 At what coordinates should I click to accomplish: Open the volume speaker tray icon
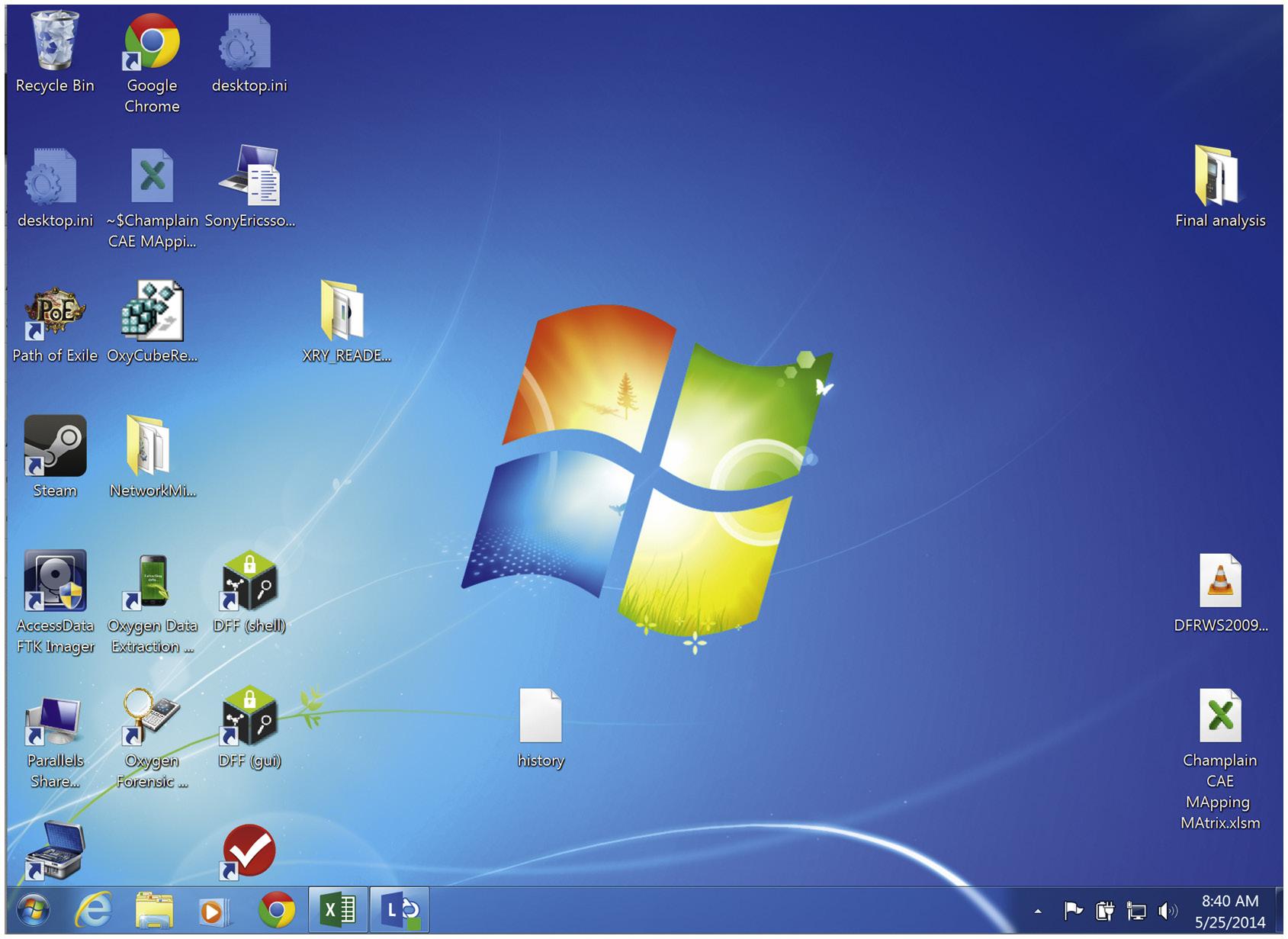coord(1168,911)
